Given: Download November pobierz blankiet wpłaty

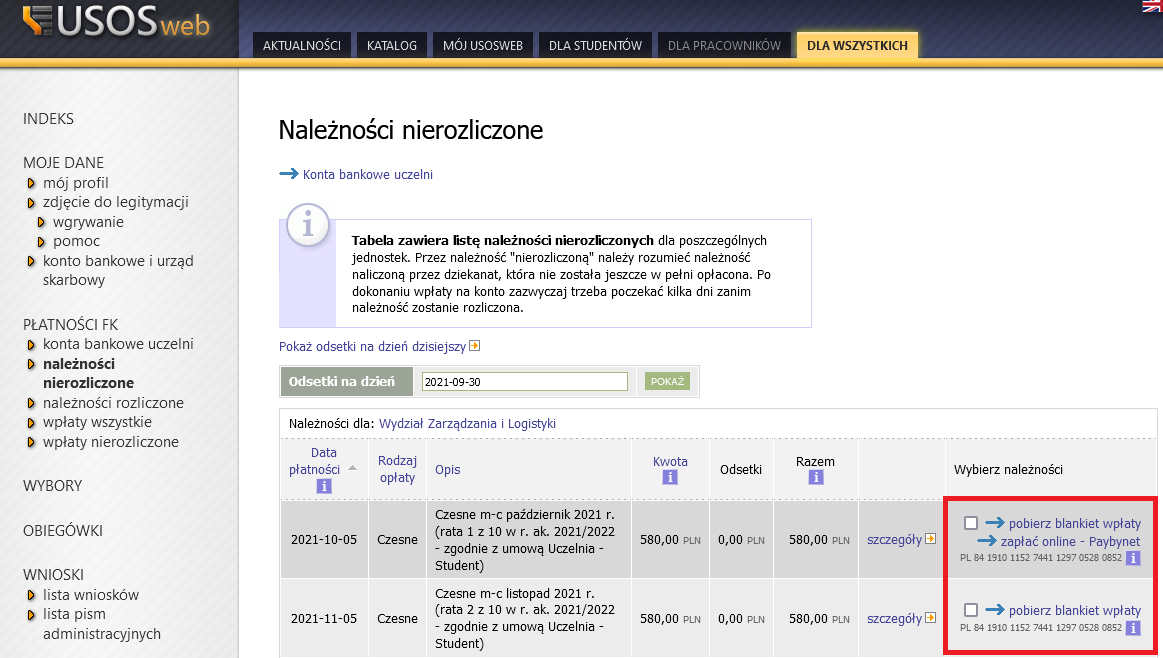Looking at the screenshot, I should click(x=1075, y=611).
